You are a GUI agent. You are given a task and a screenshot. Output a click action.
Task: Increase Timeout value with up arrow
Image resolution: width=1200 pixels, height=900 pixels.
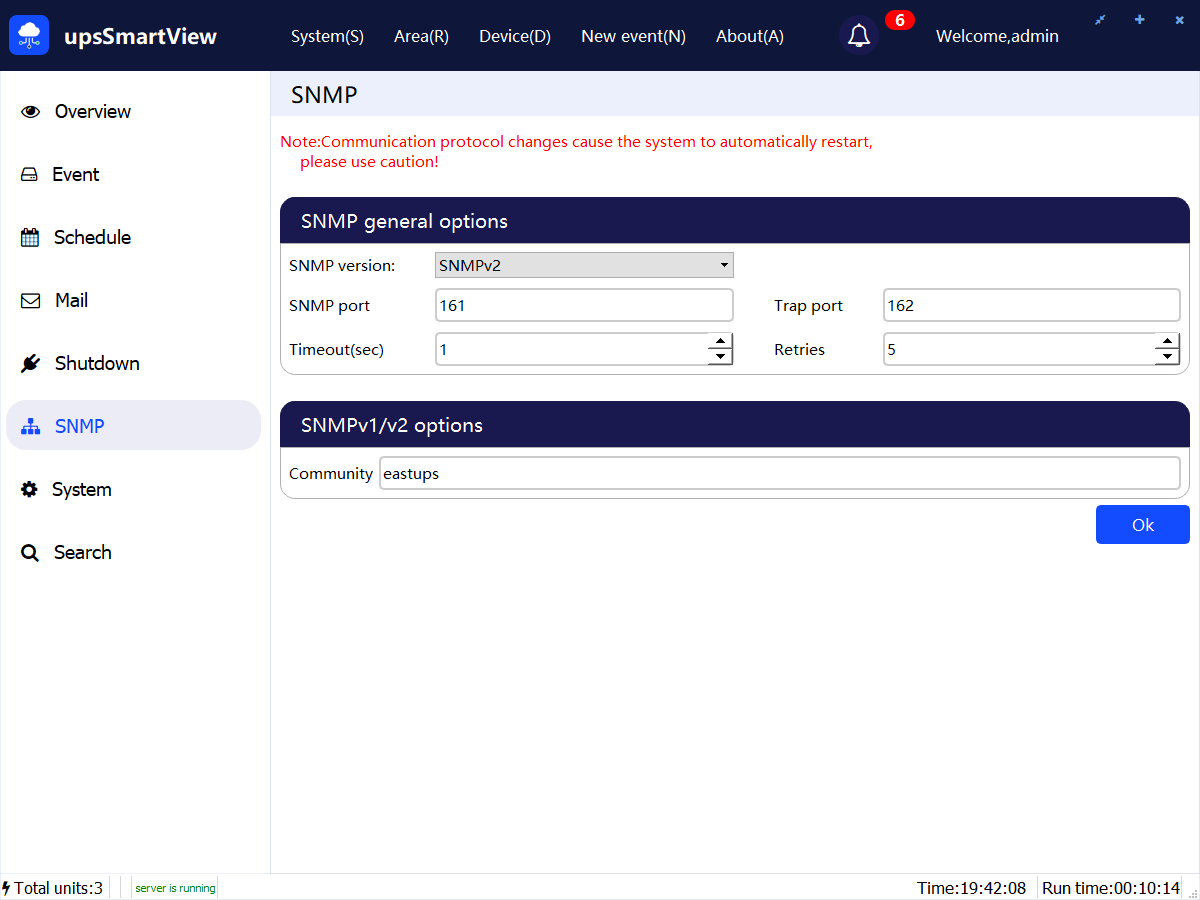720,342
